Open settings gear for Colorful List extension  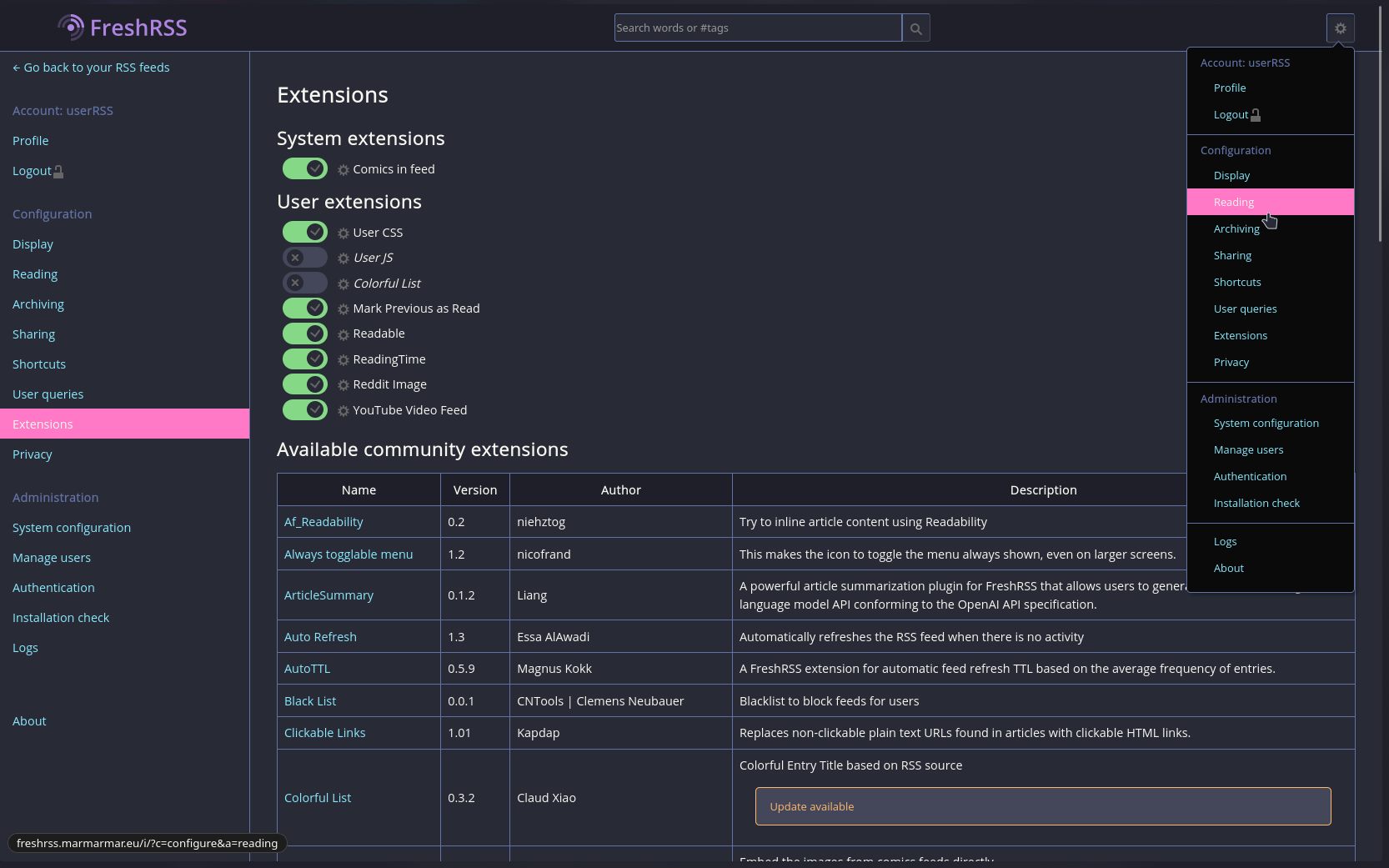tap(343, 284)
